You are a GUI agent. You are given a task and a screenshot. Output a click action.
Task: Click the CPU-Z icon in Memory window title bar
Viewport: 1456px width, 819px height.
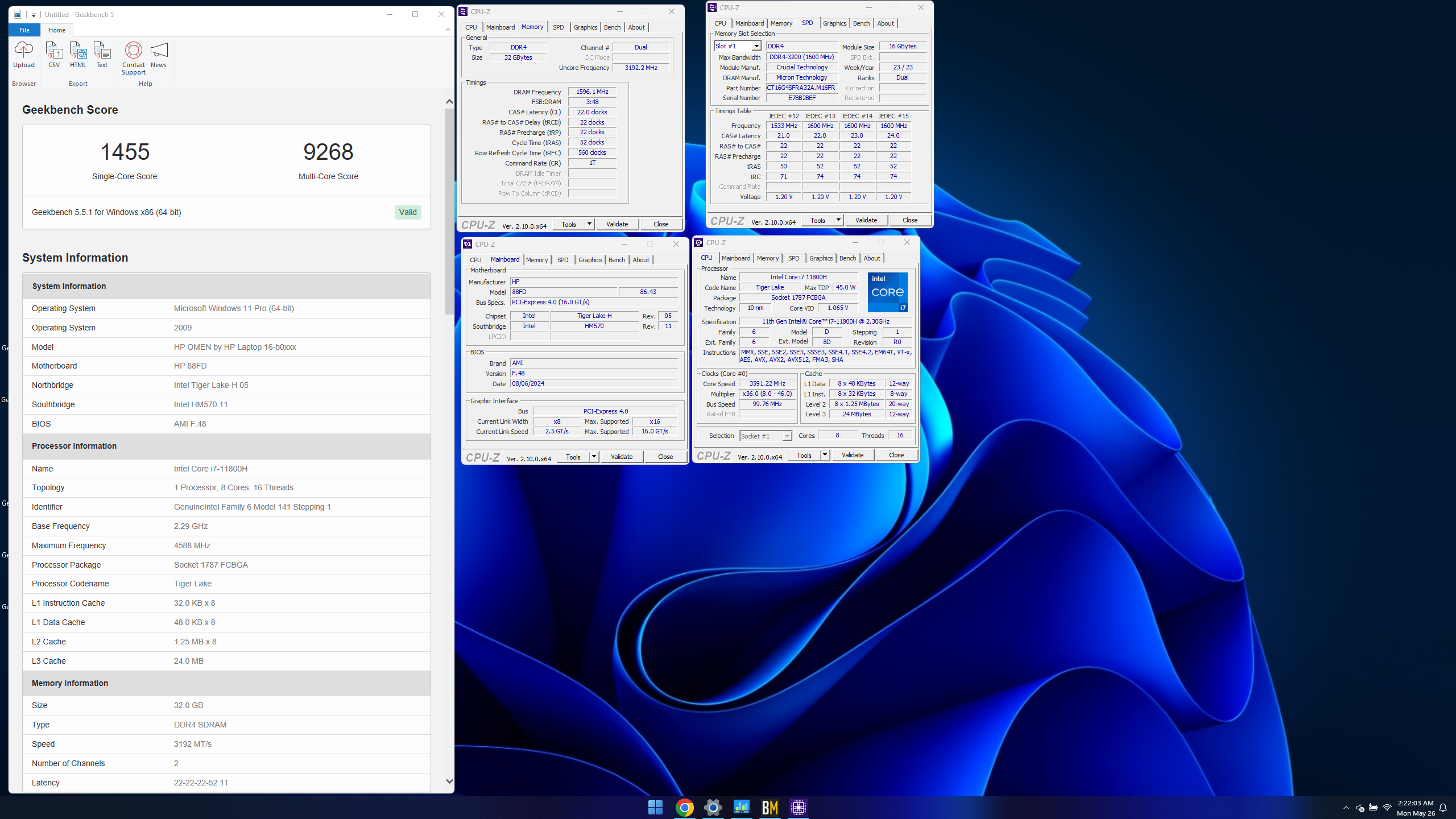point(464,11)
